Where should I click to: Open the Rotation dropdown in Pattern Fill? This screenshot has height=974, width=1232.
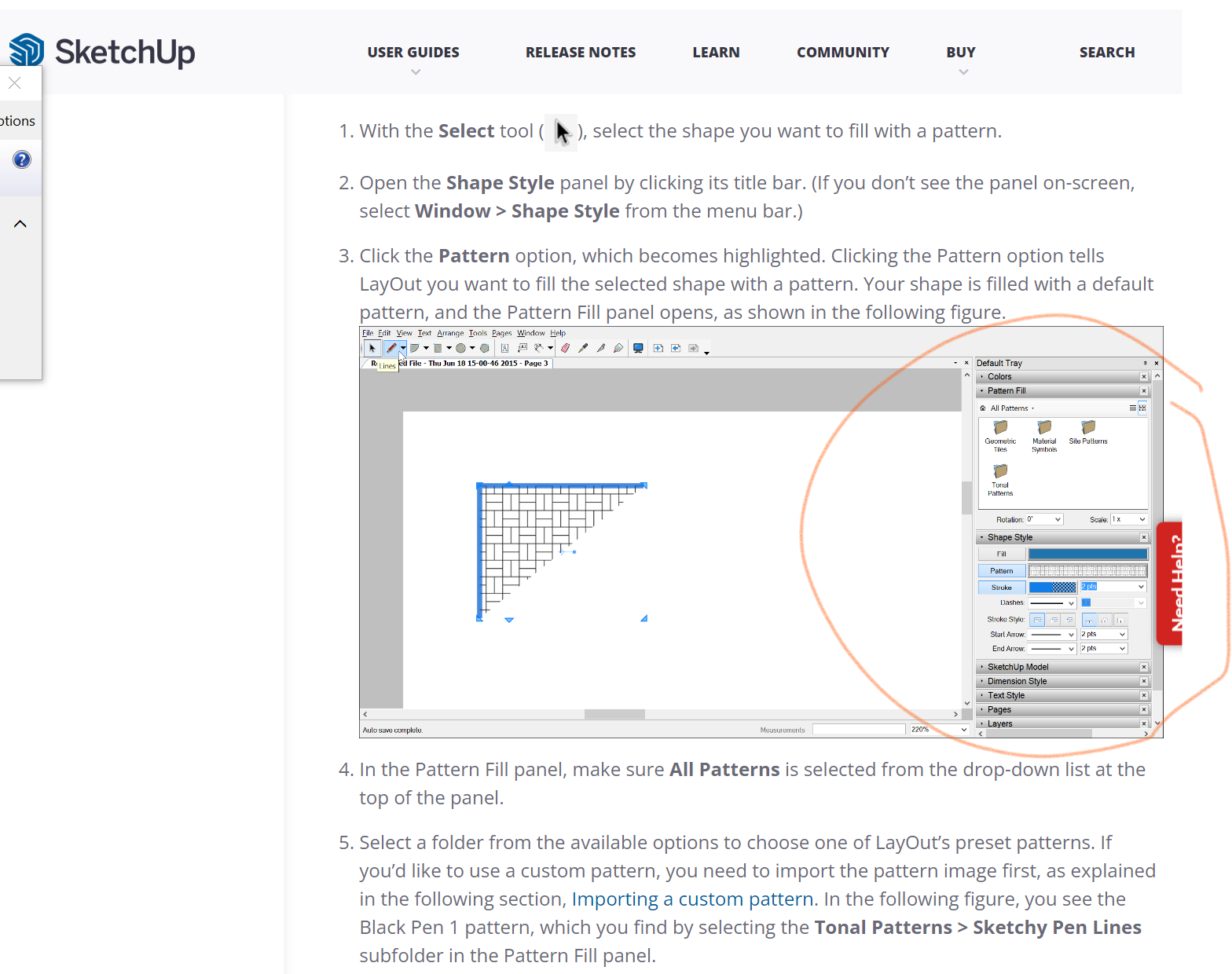pyautogui.click(x=1044, y=519)
